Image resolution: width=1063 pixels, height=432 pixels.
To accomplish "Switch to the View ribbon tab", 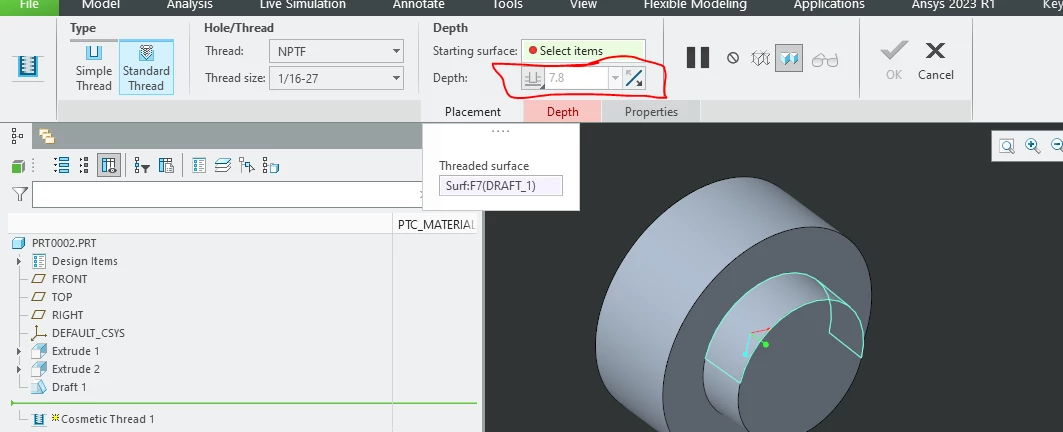I will click(583, 5).
